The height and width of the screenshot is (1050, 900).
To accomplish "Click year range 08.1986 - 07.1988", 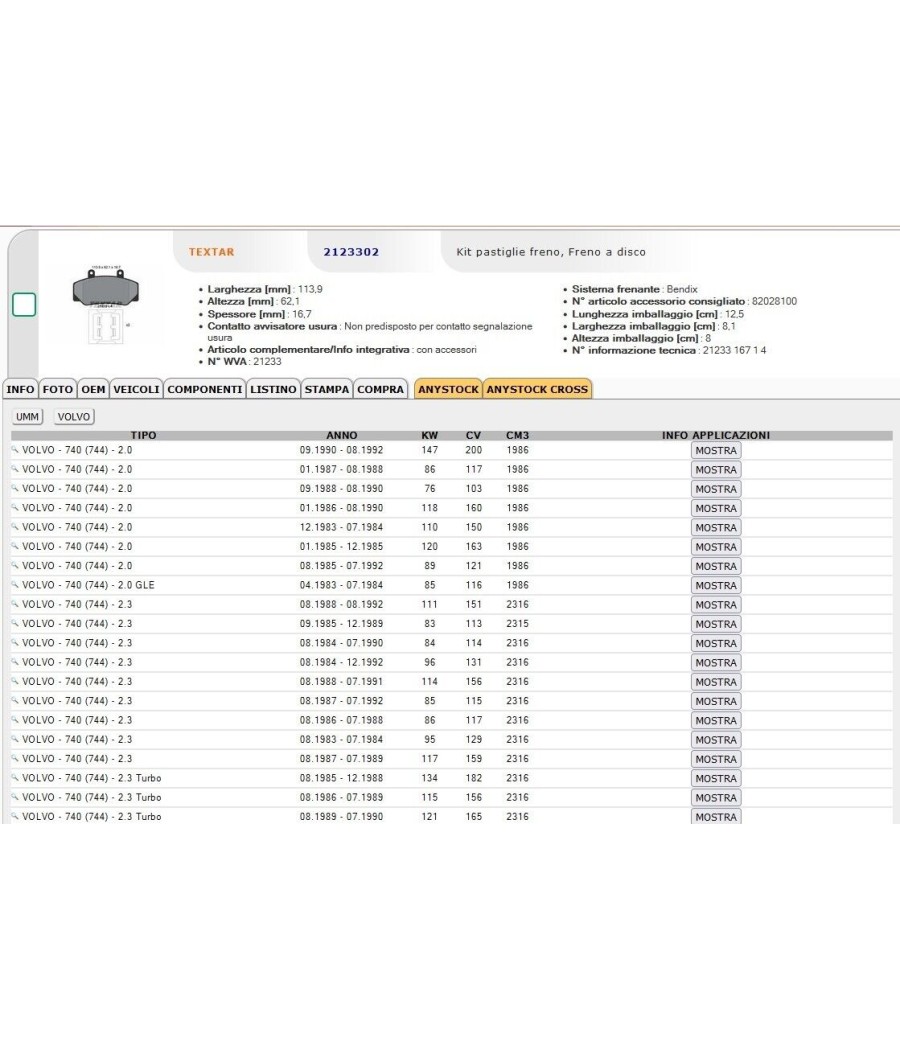I will click(x=342, y=720).
